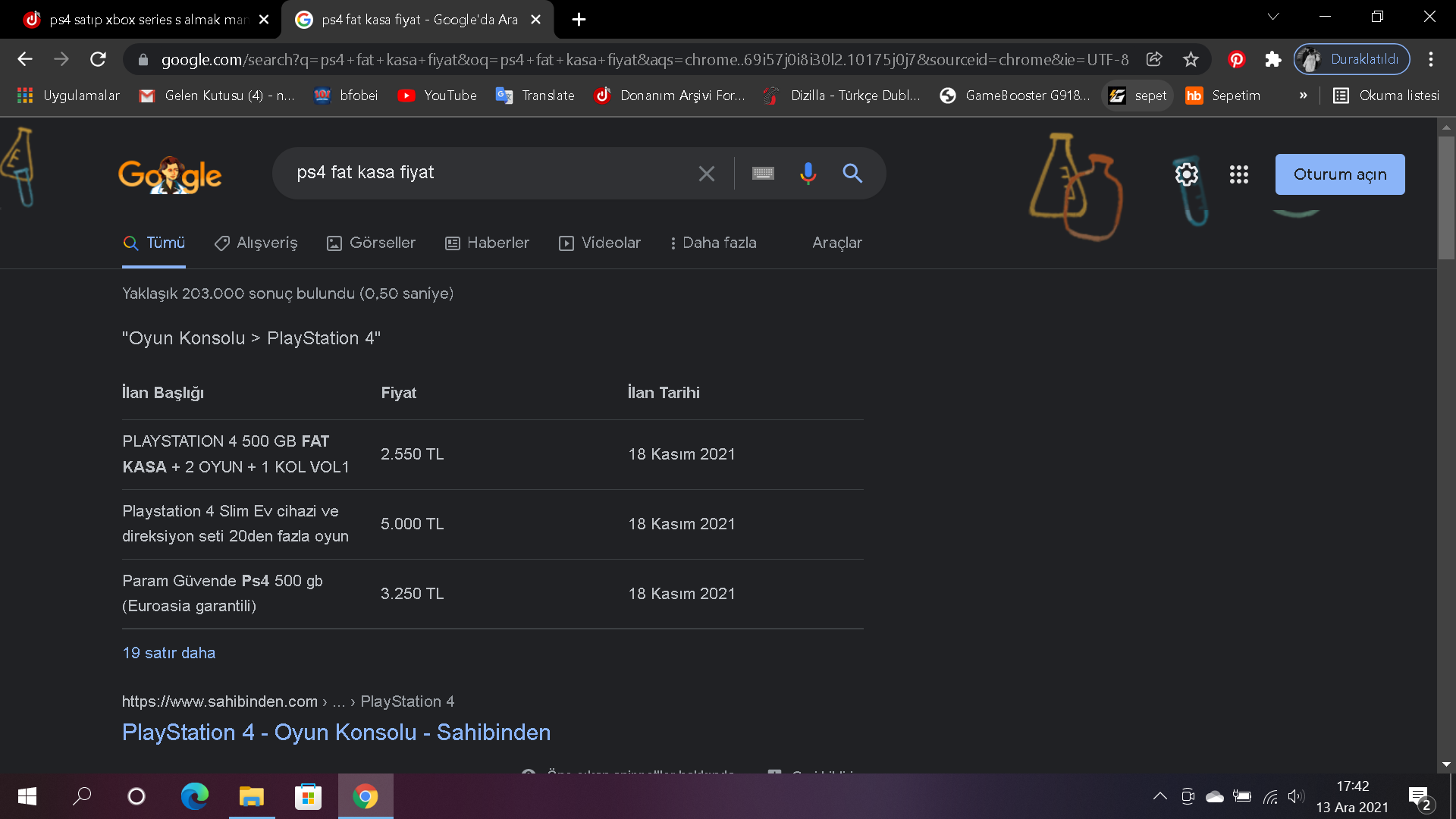Click the page vertical scrollbar thumb
This screenshot has height=819, width=1456.
[x=1446, y=197]
